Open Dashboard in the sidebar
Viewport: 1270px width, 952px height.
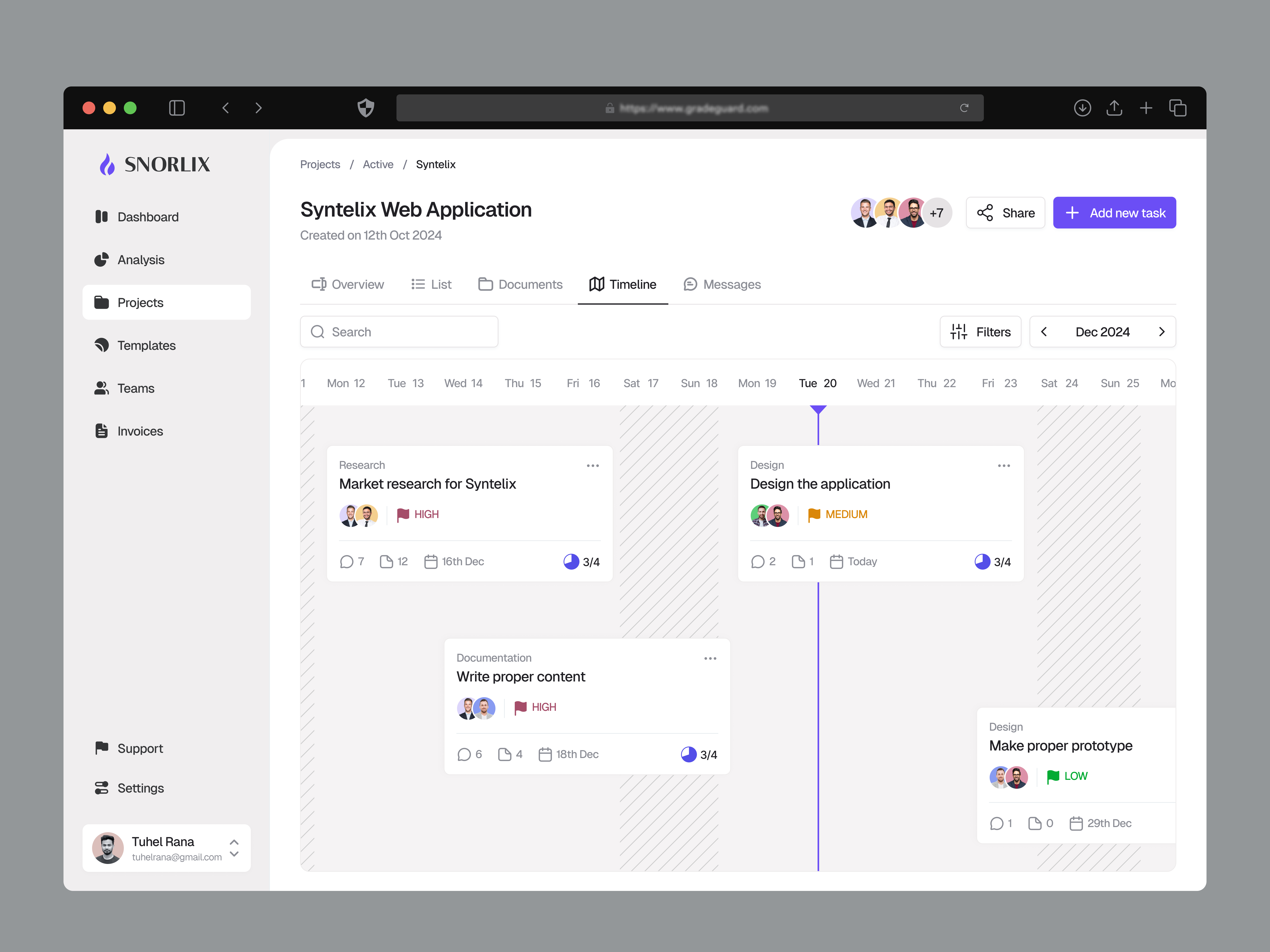tap(166, 217)
